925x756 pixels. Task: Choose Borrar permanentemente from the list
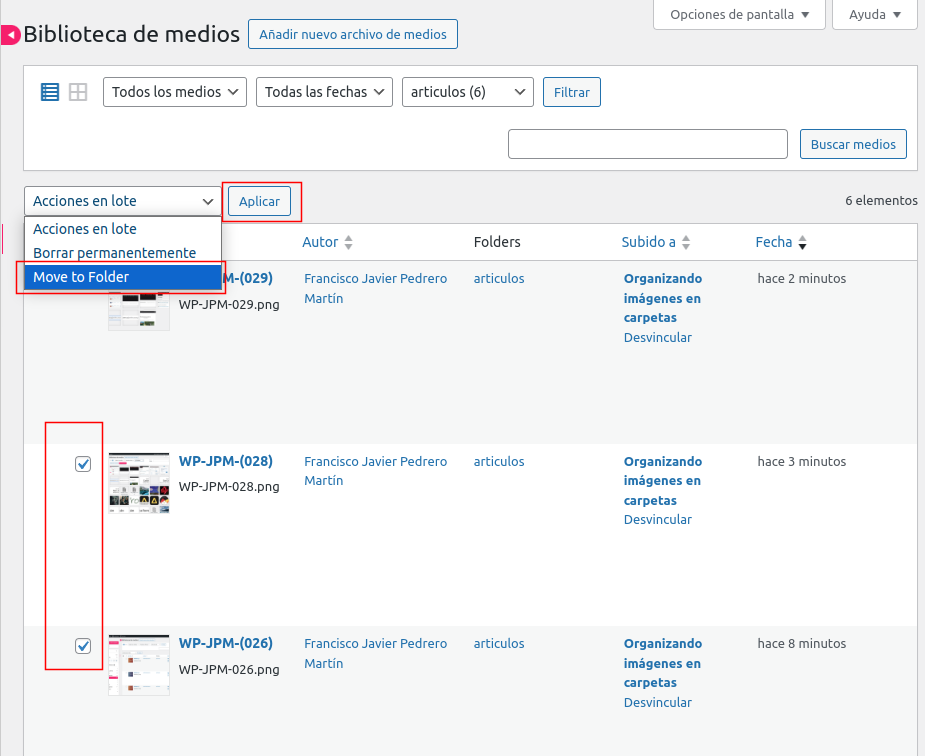(x=114, y=253)
